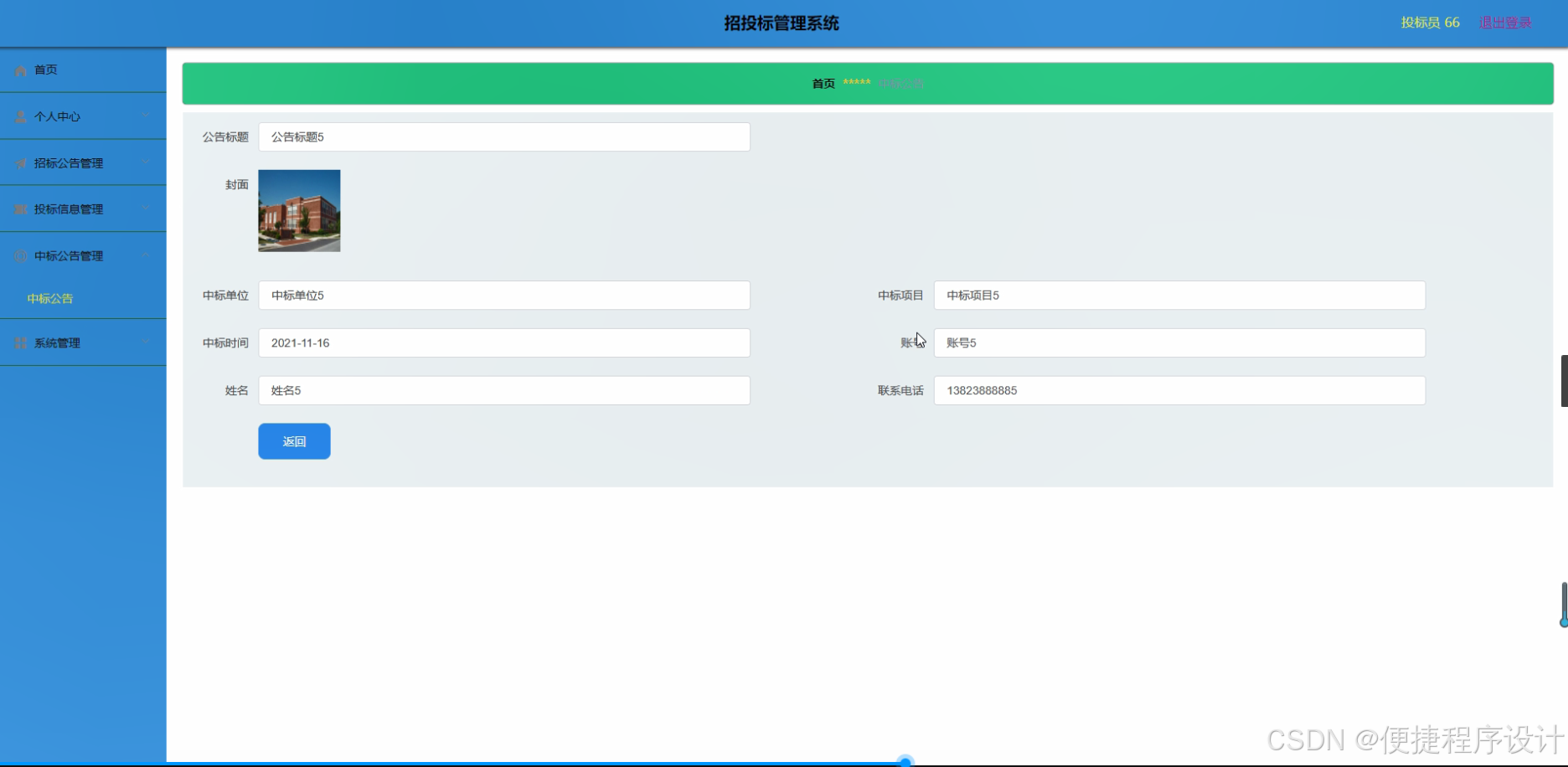1568x767 pixels.
Task: Expand the 投标信息管理 chevron
Action: click(146, 208)
